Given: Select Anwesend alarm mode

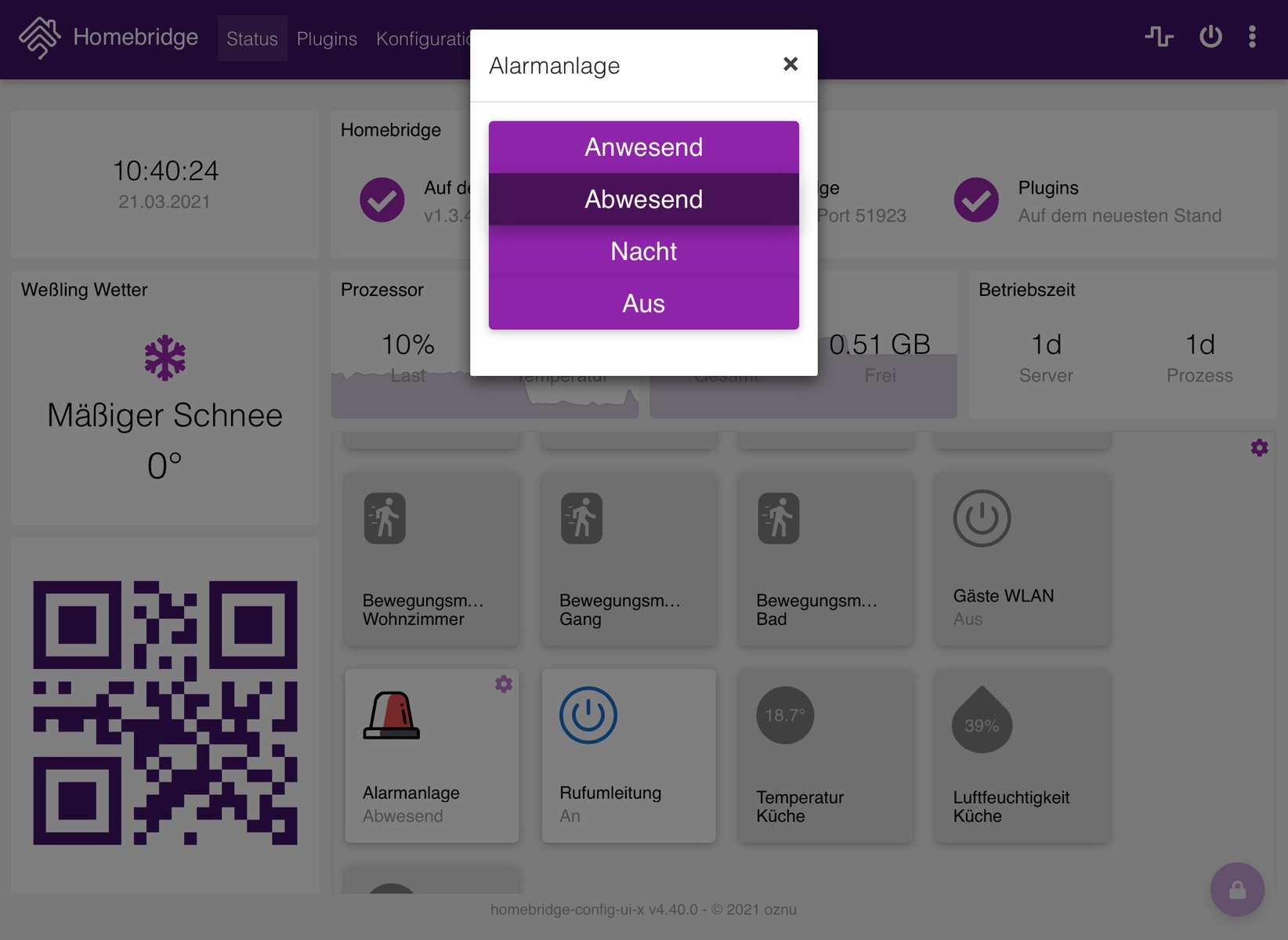Looking at the screenshot, I should (x=644, y=147).
